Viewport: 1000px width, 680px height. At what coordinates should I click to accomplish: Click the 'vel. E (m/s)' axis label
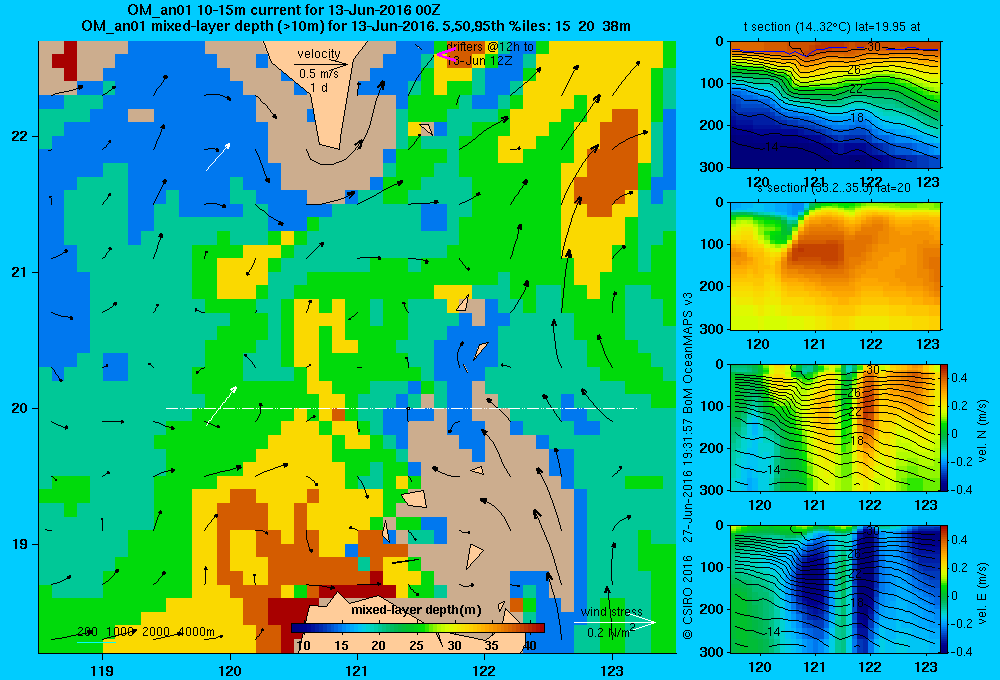pos(982,593)
